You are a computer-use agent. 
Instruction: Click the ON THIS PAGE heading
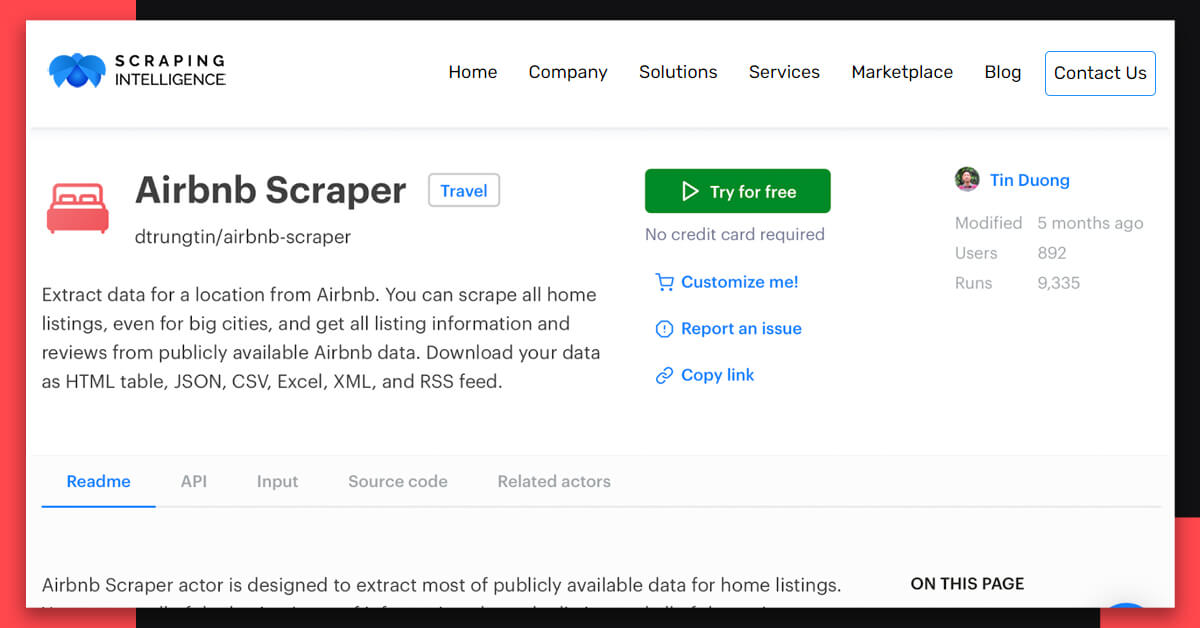point(967,584)
